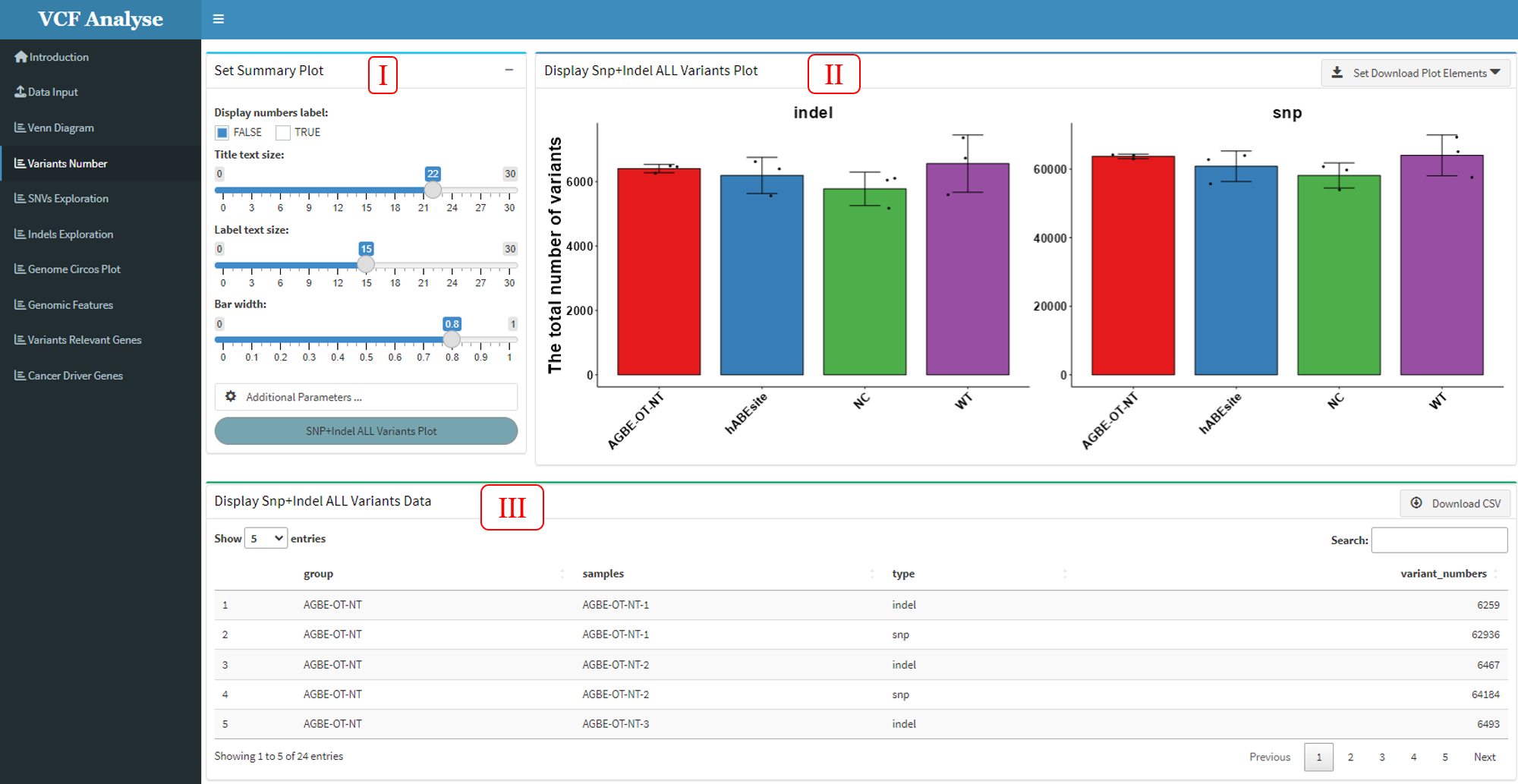Click the 'Showing 1 to 5 of 24 entries' text
Screen dimensions: 1518x784
click(279, 756)
